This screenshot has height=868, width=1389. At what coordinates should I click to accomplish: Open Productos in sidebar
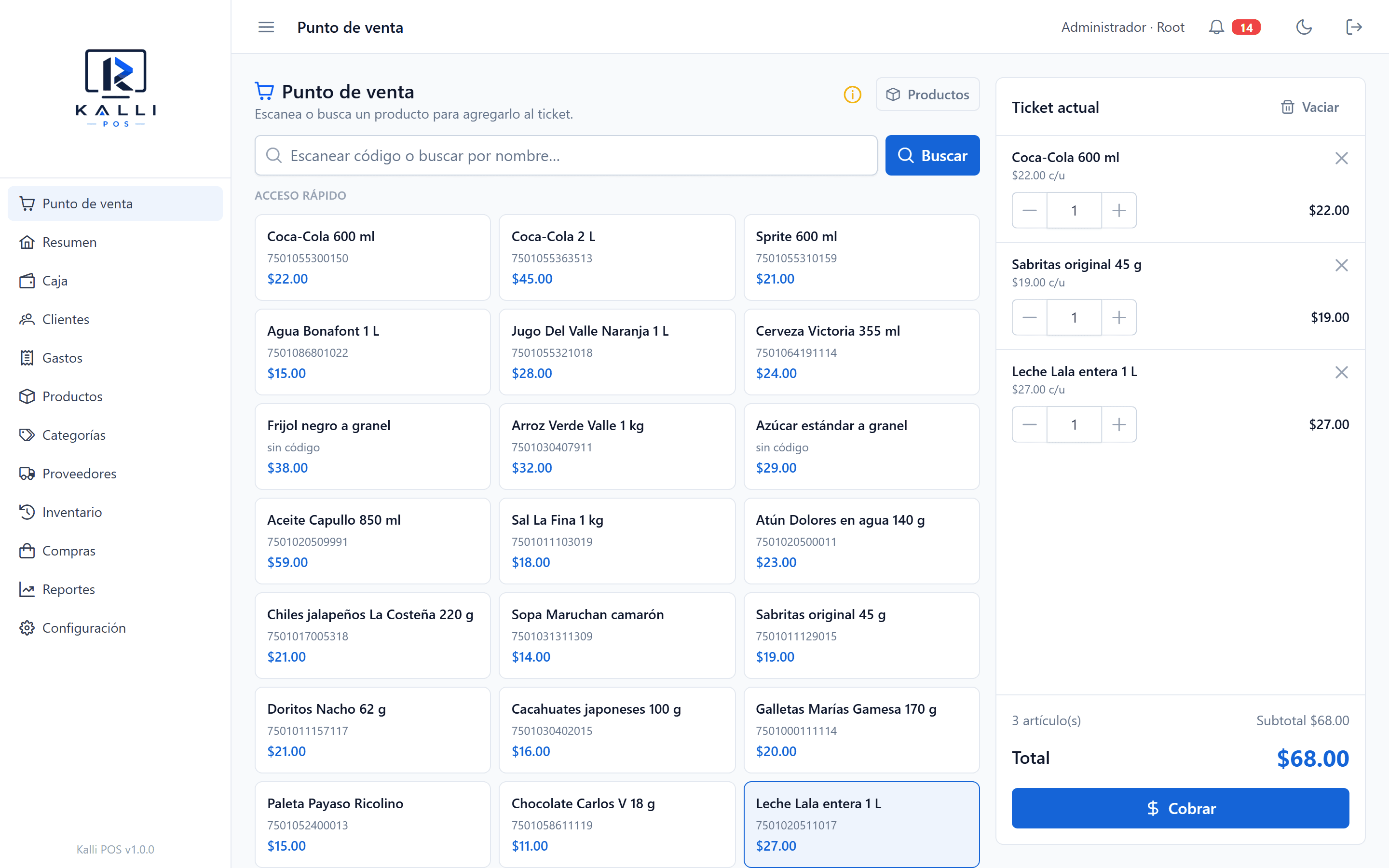pyautogui.click(x=115, y=396)
